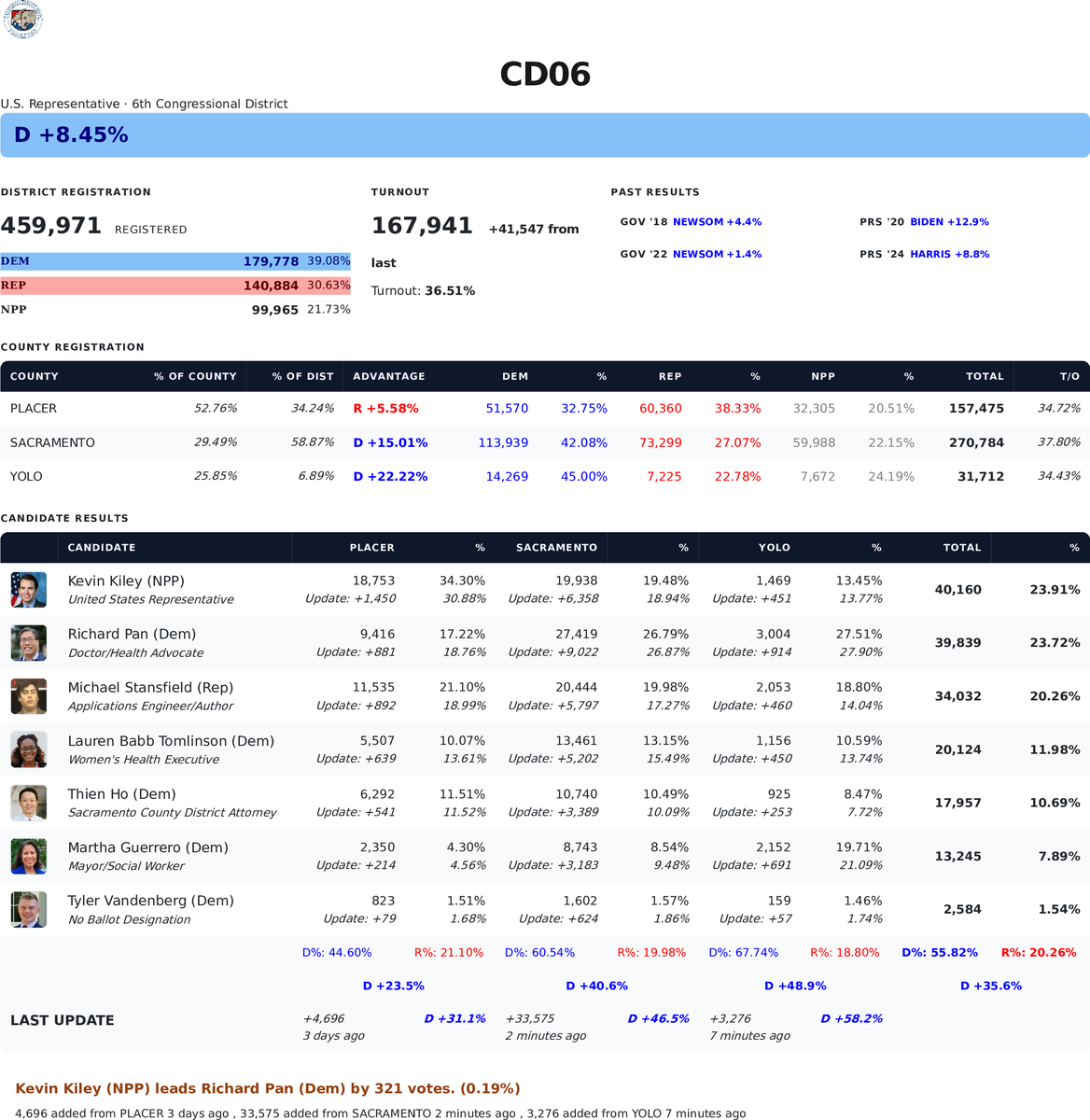Click the SACRAMENTO candidate results column header
The height and width of the screenshot is (1120, 1090).
click(556, 548)
